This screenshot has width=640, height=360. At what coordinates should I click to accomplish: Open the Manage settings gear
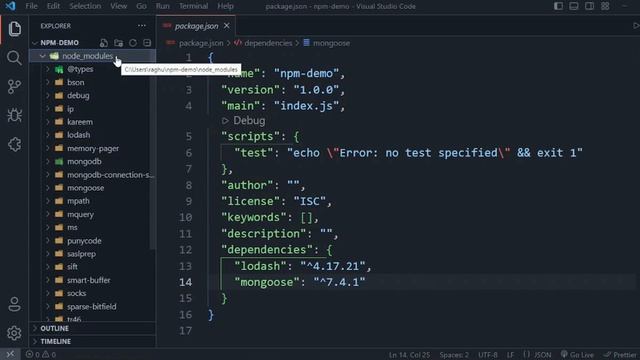pos(14,333)
